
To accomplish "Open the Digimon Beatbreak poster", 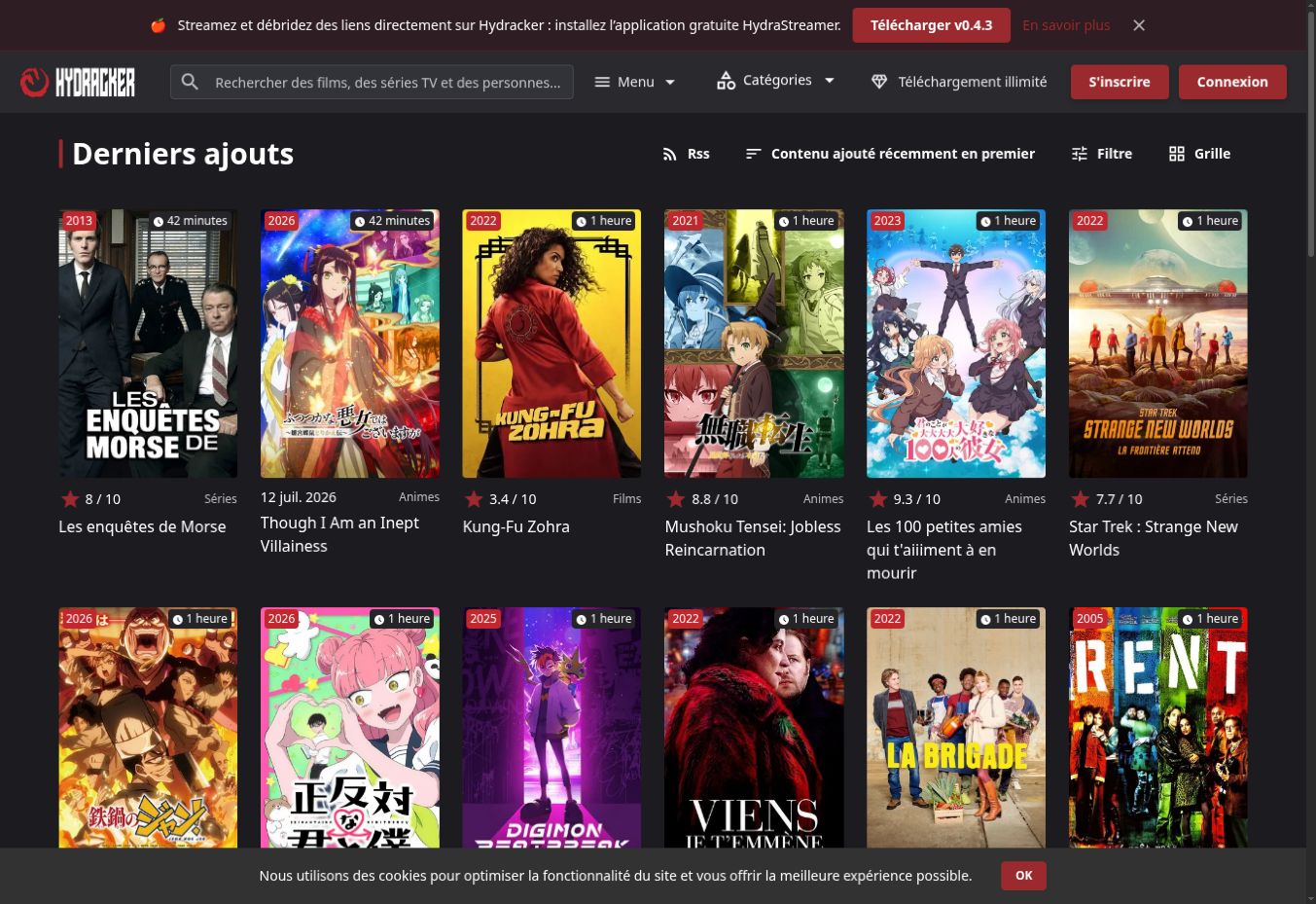I will click(x=551, y=728).
